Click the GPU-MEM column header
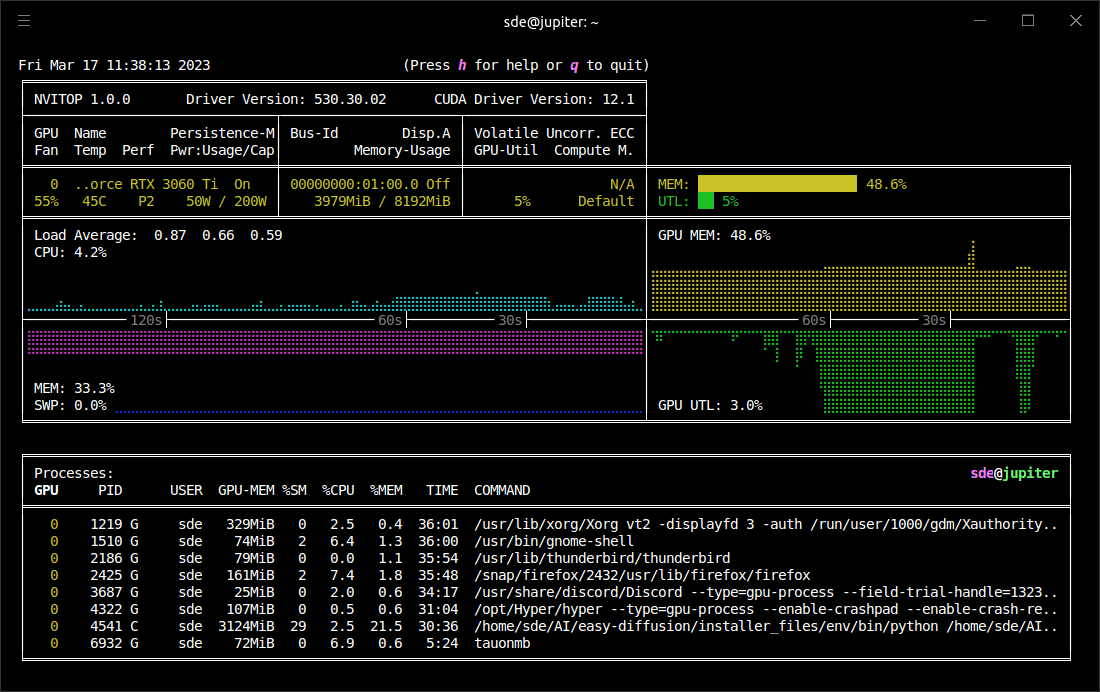The width and height of the screenshot is (1100, 692). click(246, 491)
